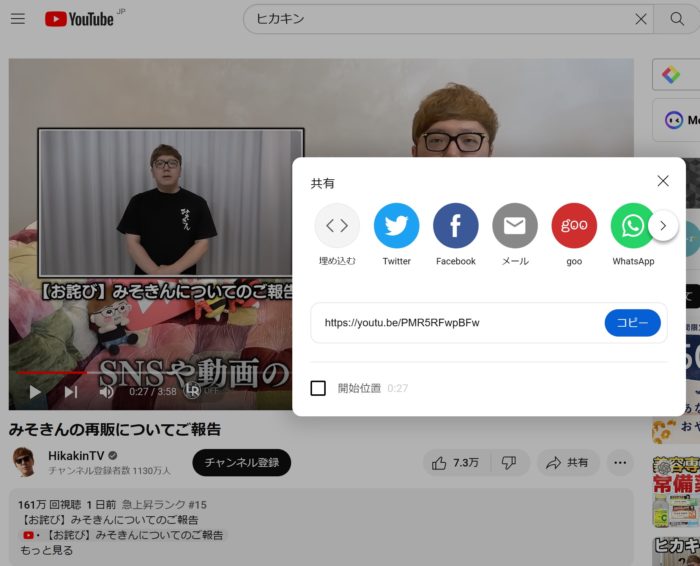The image size is (700, 566).
Task: Choose the embed (埋め込む) option
Action: coord(337,234)
